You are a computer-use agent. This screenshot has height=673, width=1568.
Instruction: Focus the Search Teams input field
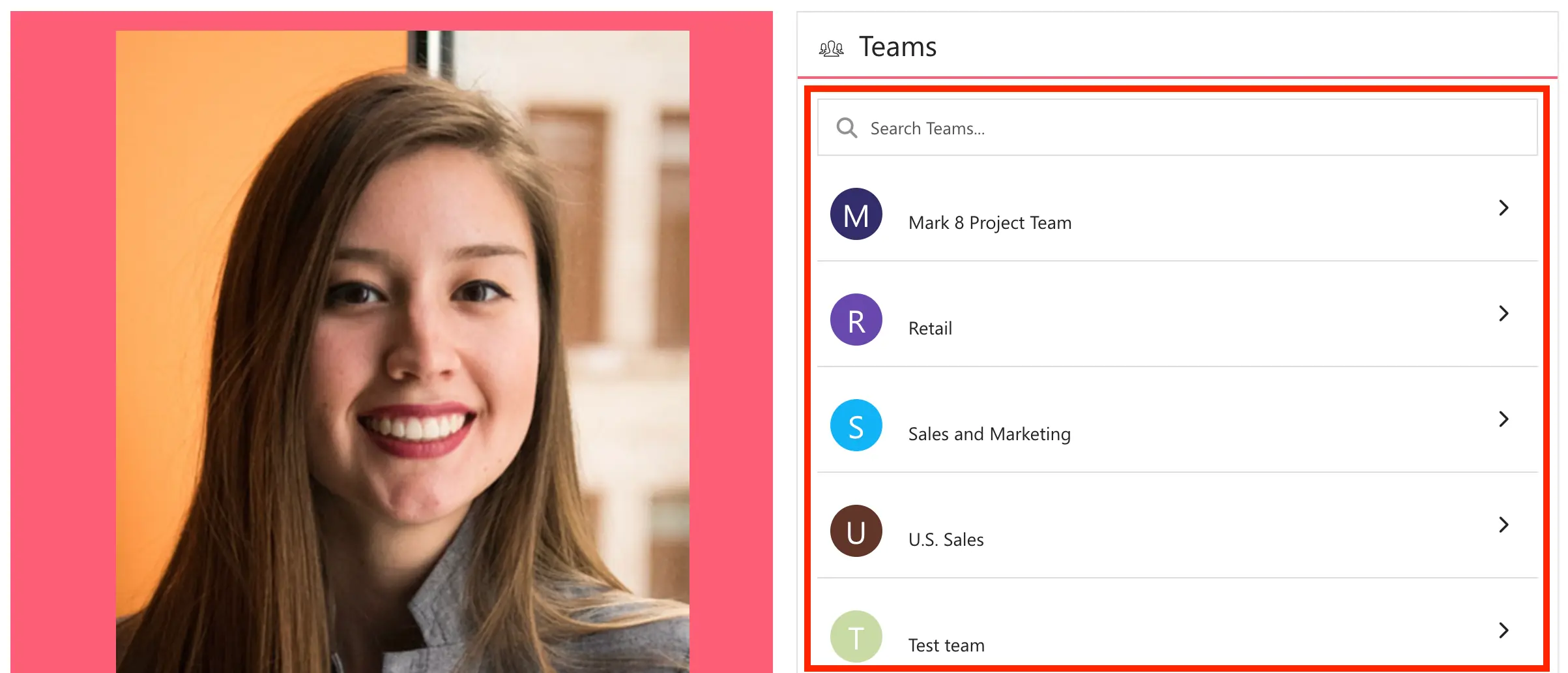[x=1178, y=127]
